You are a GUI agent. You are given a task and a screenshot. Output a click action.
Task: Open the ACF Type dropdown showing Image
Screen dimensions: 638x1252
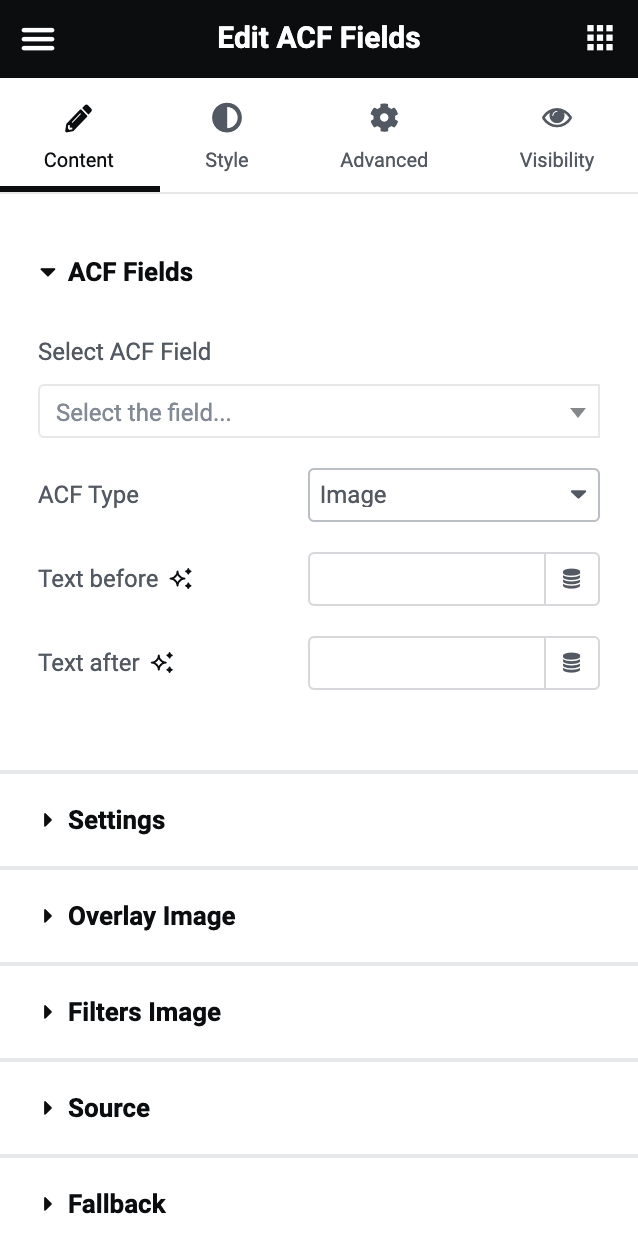[x=453, y=494]
